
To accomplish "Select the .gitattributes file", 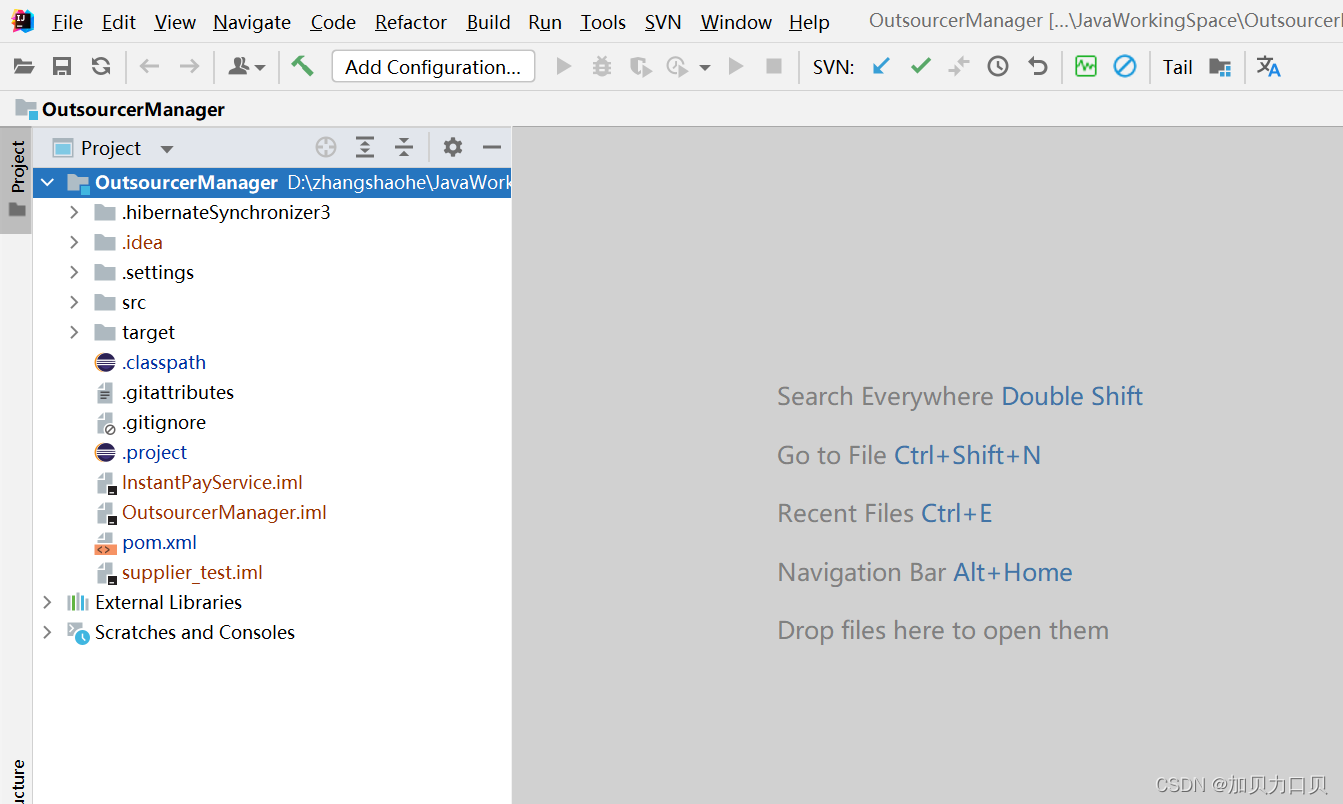I will pos(177,393).
